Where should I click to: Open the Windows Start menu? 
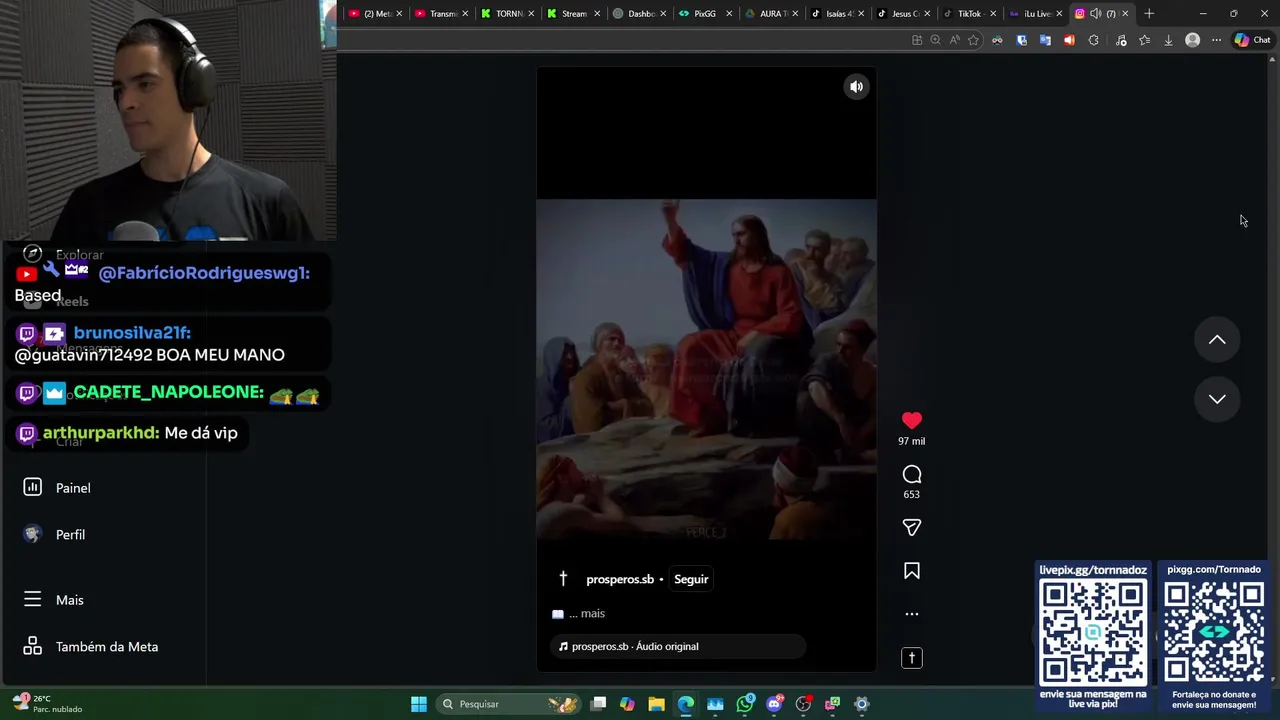pos(419,704)
